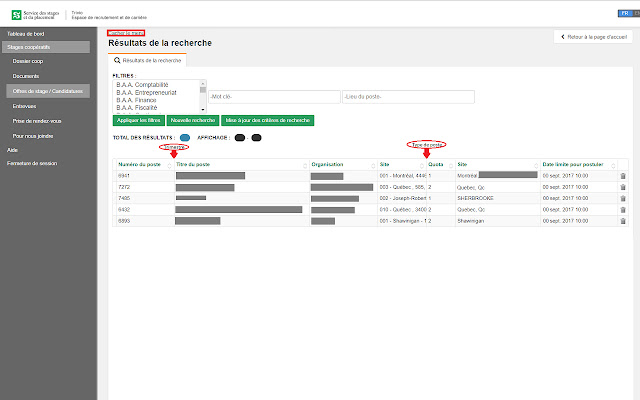Open Tableau de bord in the sidebar
Image resolution: width=640 pixels, height=400 pixels.
click(x=26, y=34)
